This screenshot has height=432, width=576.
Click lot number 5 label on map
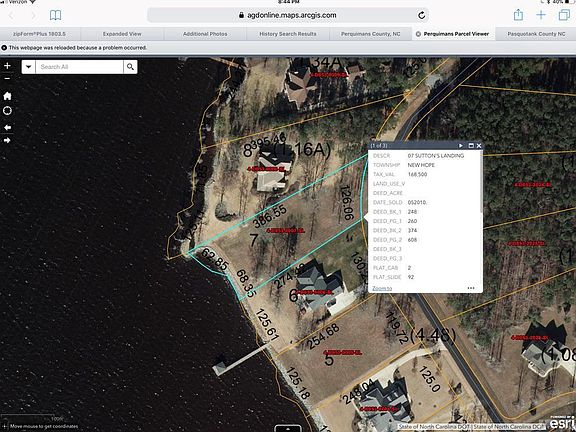pos(329,360)
